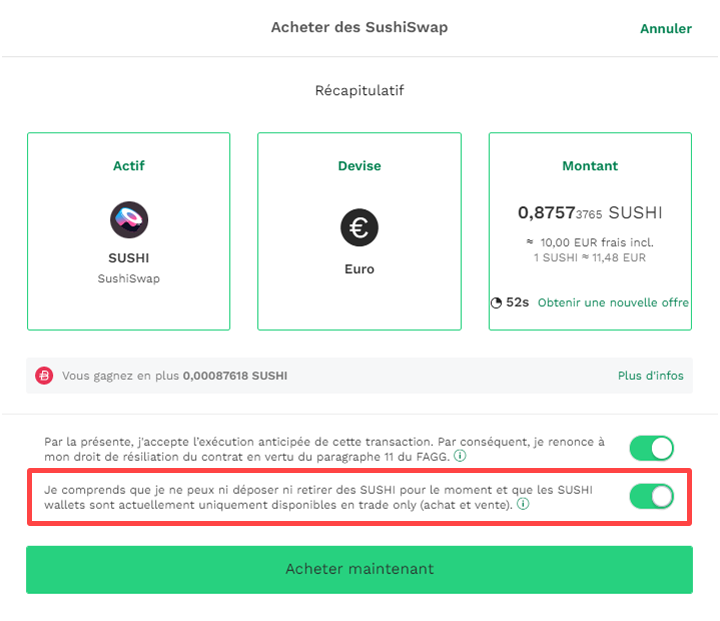
Task: Click the SushiSwap coin logo icon
Action: pyautogui.click(x=129, y=220)
